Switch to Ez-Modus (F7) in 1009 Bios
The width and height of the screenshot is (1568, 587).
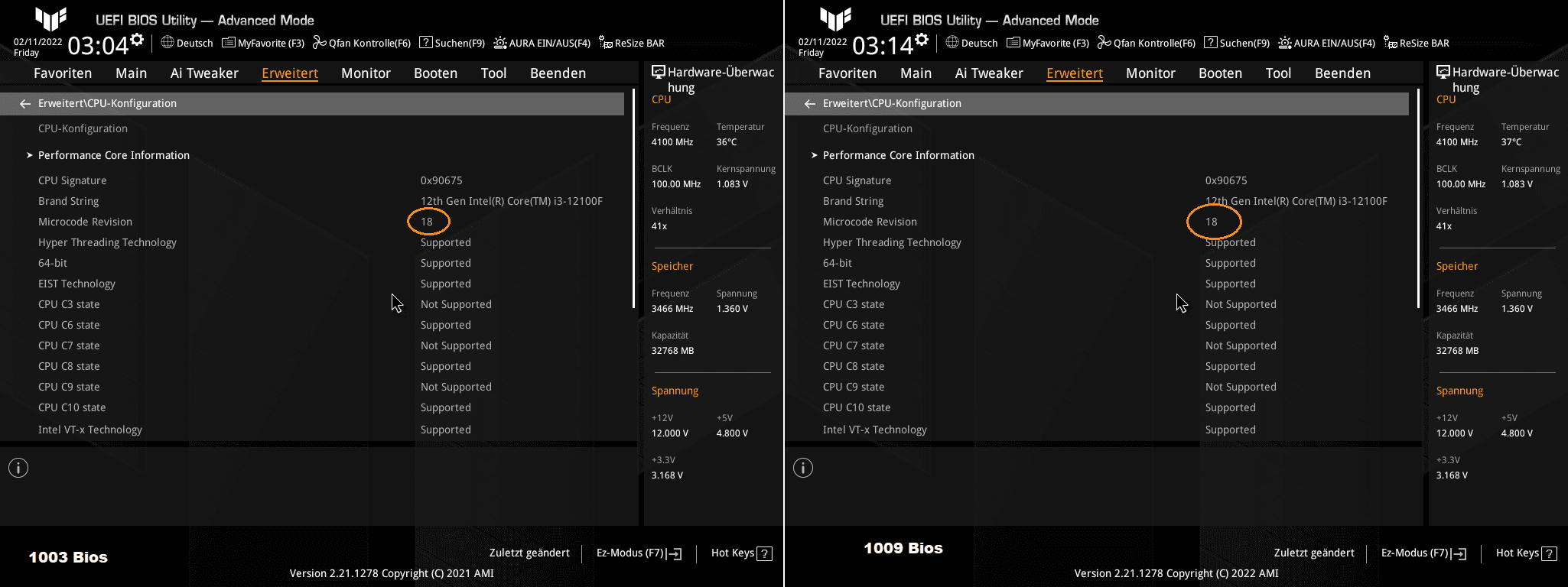1423,553
